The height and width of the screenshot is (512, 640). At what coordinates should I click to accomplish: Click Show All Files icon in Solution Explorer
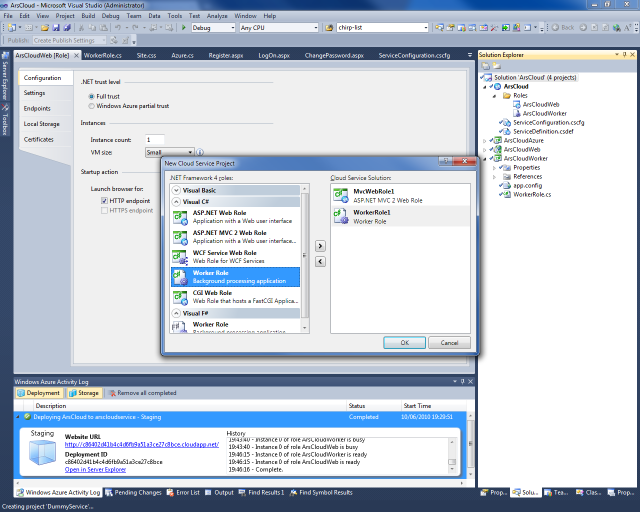(x=497, y=66)
